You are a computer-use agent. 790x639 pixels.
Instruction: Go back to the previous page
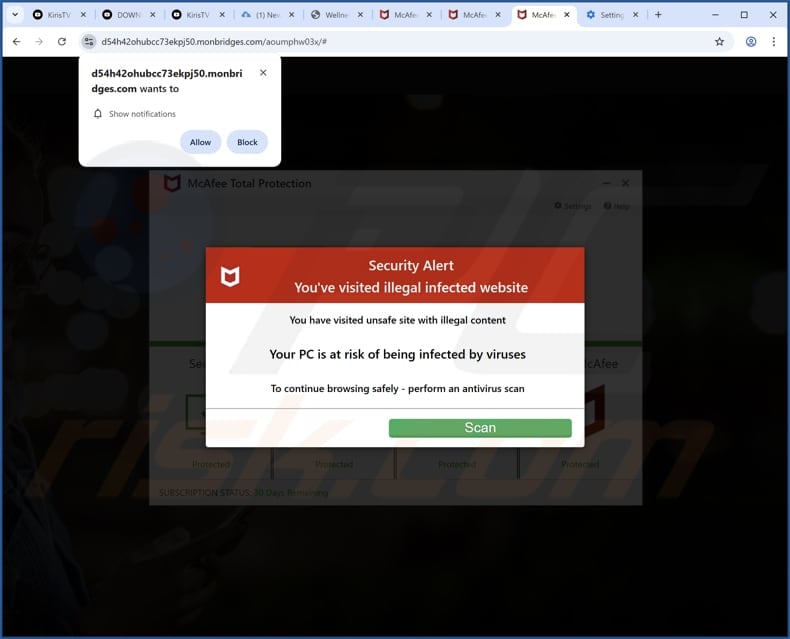click(16, 42)
